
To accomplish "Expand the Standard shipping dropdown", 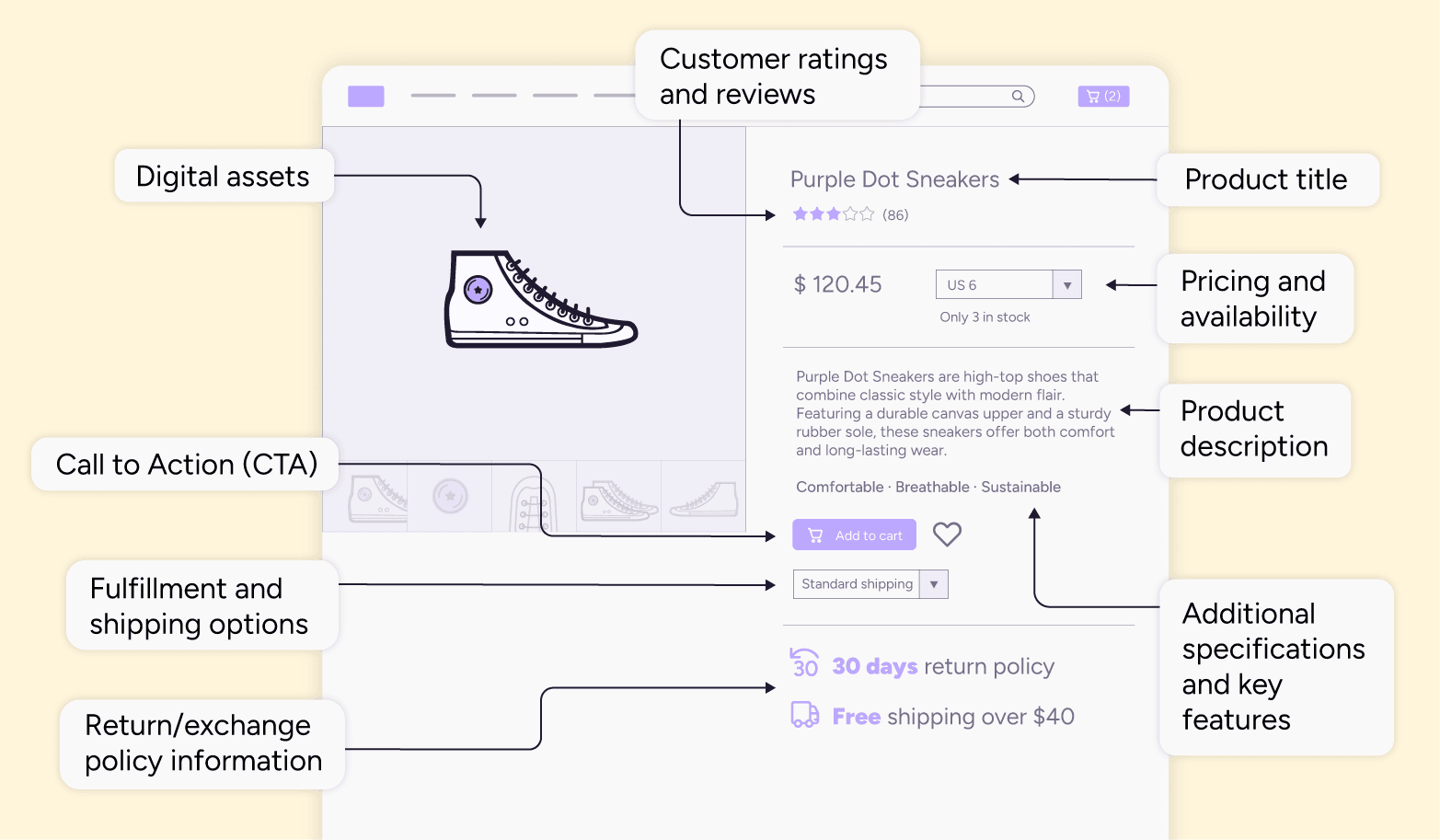I will pos(870,584).
